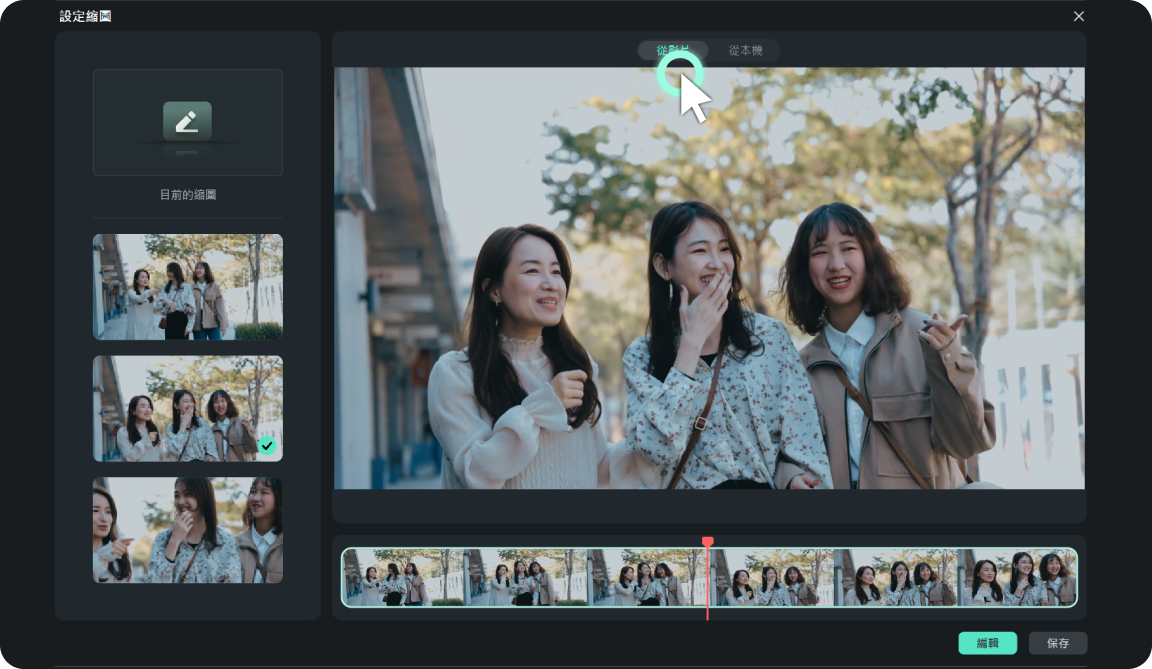Click the first frame in the filmstrip
The width and height of the screenshot is (1152, 669).
[403, 577]
